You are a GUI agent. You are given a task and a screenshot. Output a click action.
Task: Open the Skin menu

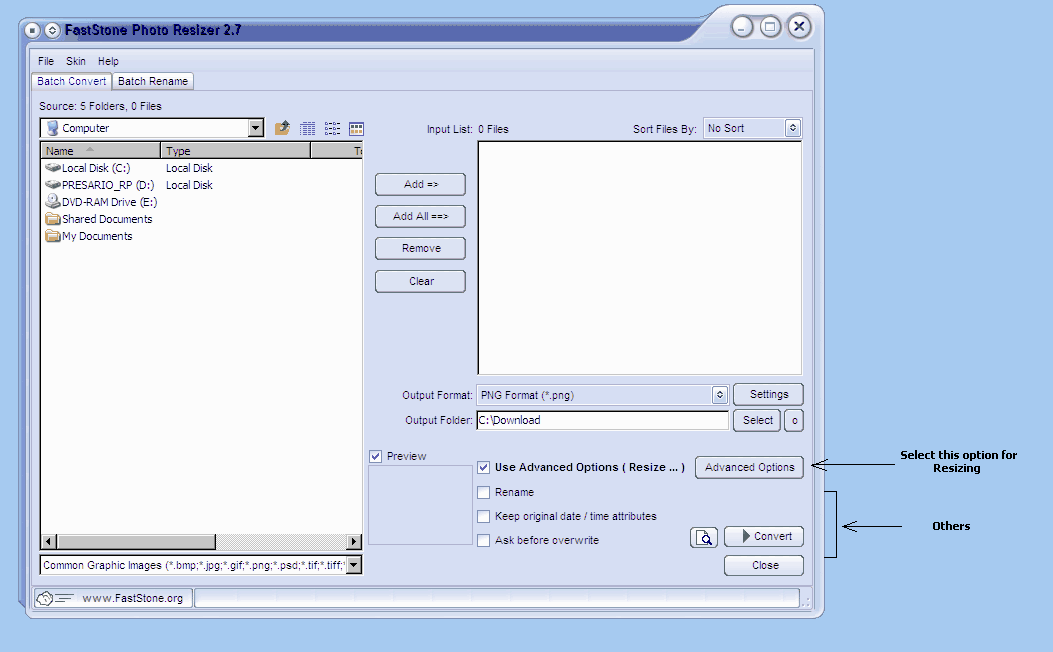pyautogui.click(x=76, y=61)
